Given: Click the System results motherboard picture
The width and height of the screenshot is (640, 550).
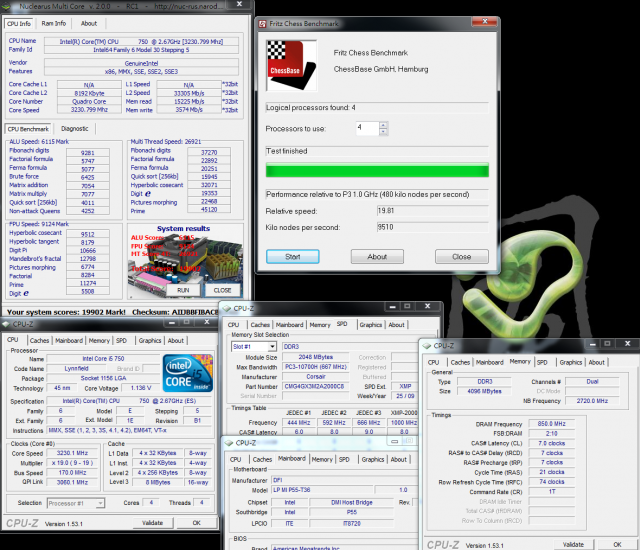Looking at the screenshot, I should (x=186, y=261).
